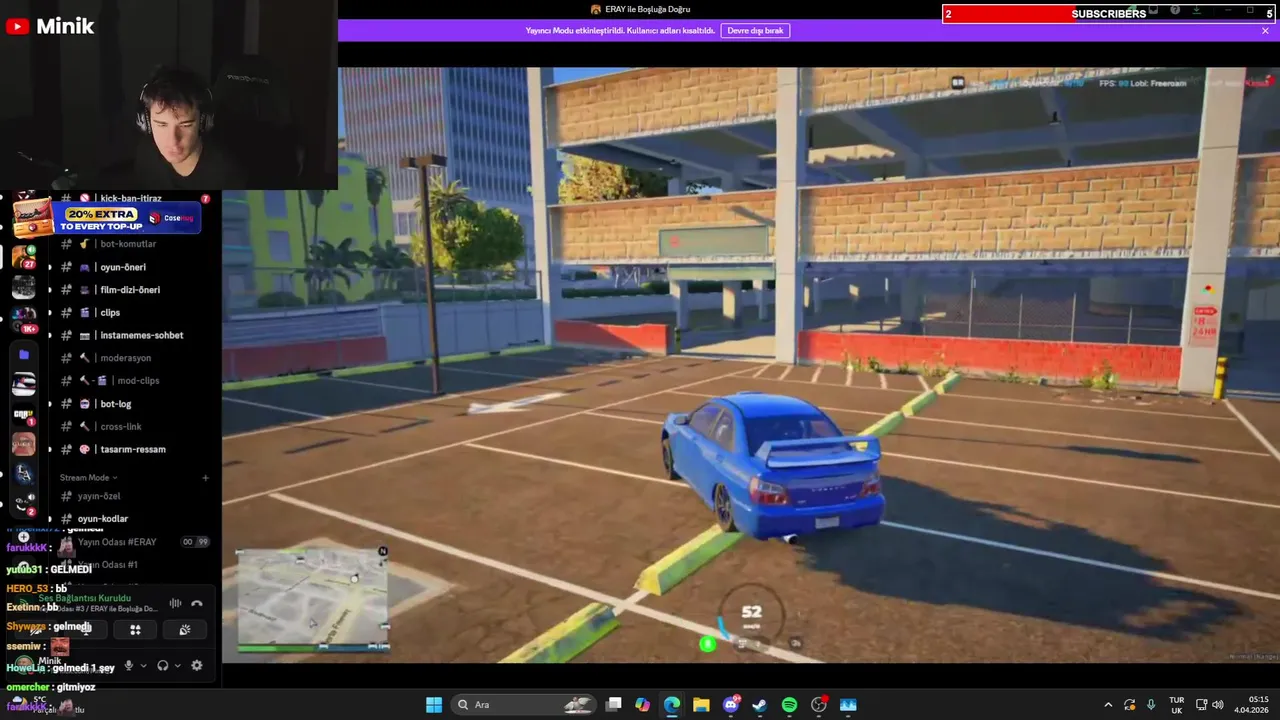This screenshot has width=1280, height=720.
Task: Select the server icon with 1K+ badge
Action: (x=24, y=319)
